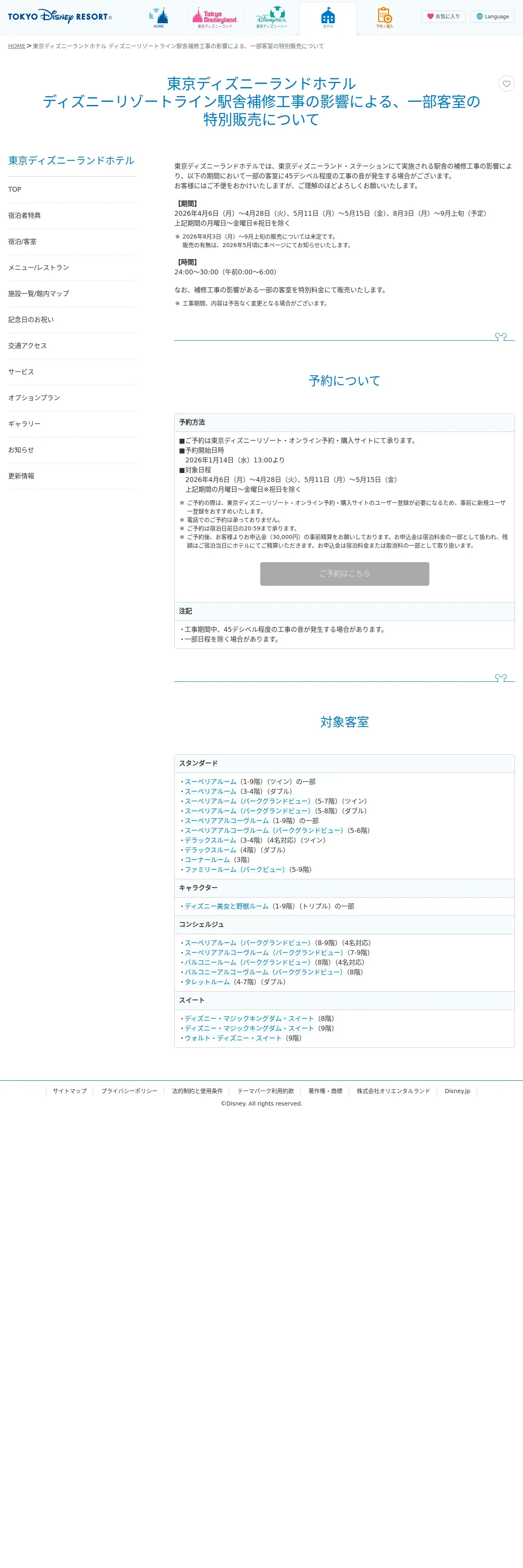Select メニュー/レストラン in sidebar

tap(71, 268)
